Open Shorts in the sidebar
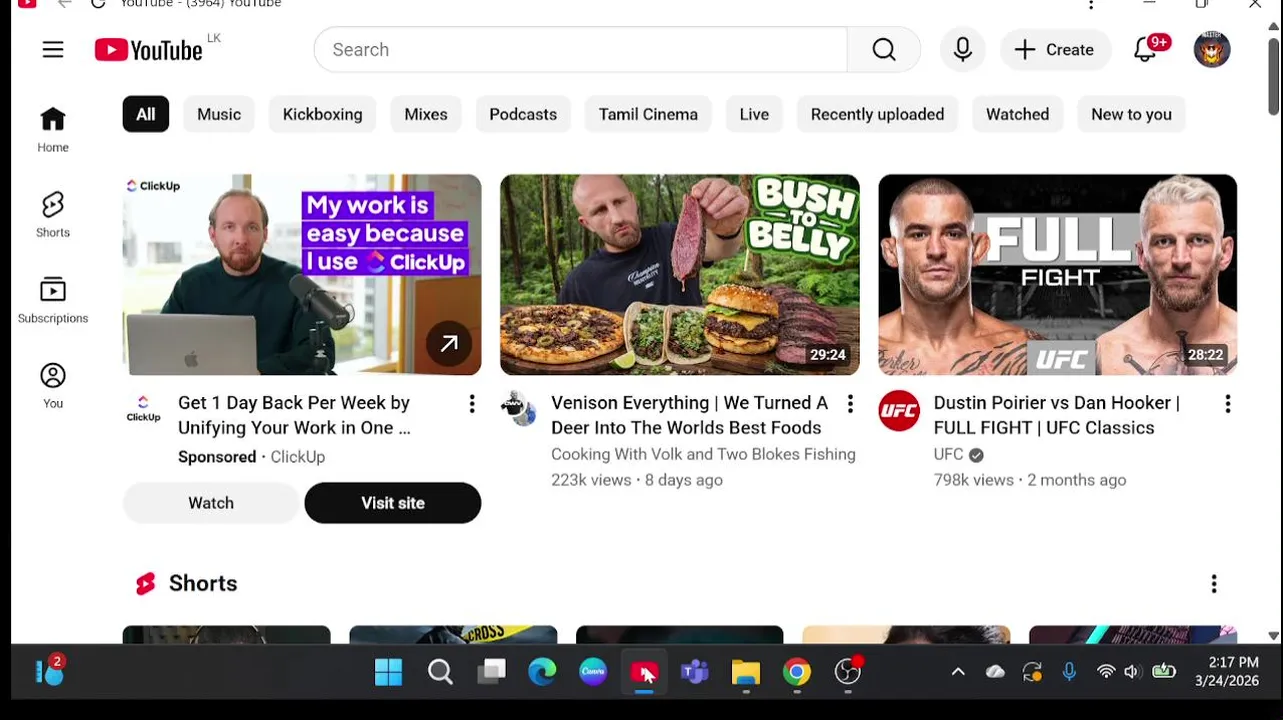Viewport: 1283px width, 720px height. [x=53, y=215]
